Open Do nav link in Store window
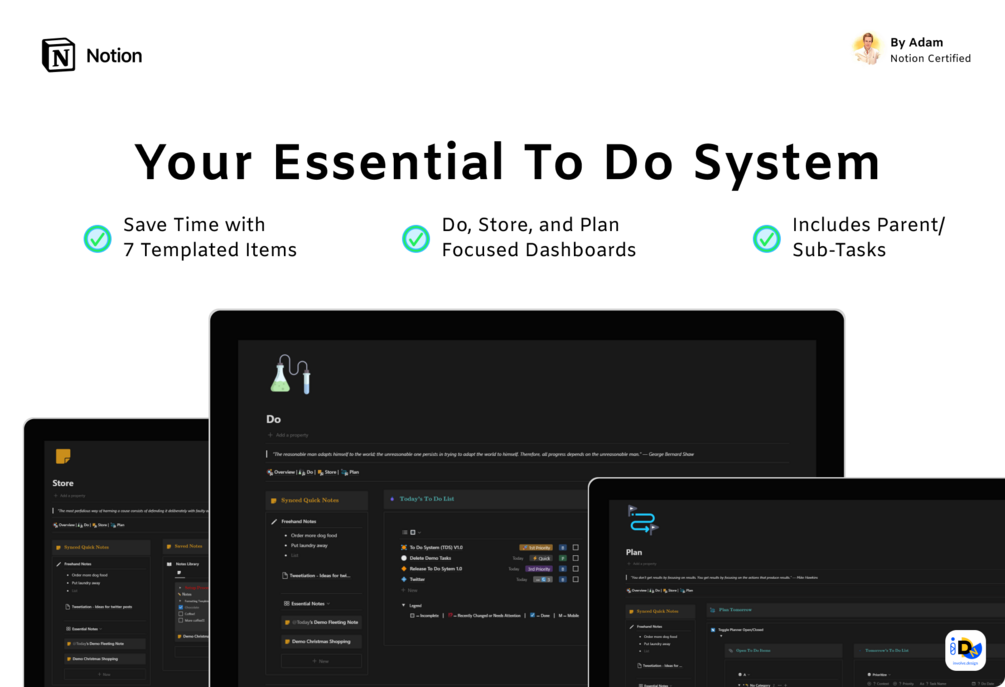 coord(83,525)
